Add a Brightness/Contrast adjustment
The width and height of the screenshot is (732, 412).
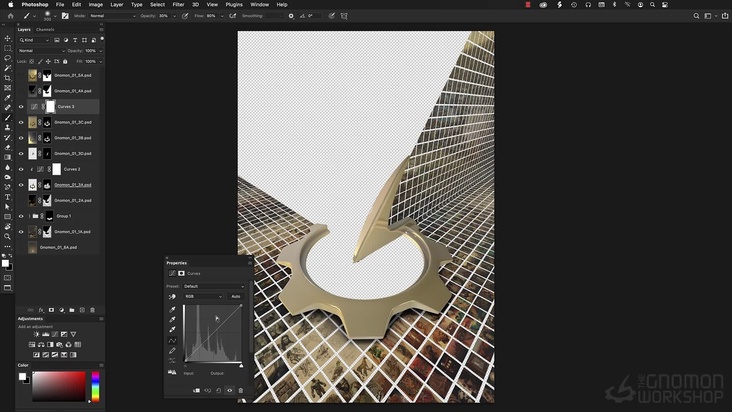36,334
